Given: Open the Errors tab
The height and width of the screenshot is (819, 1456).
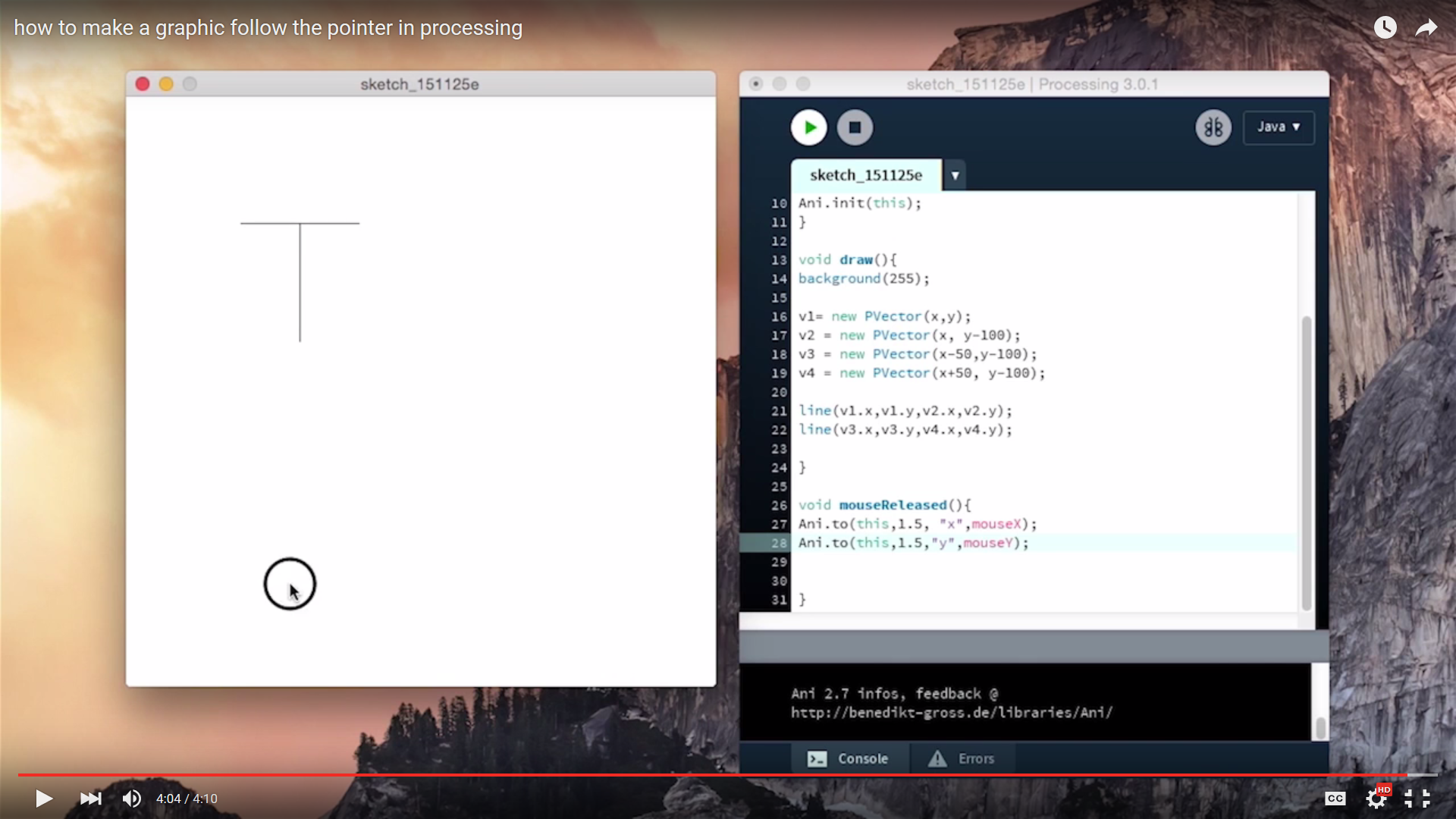Looking at the screenshot, I should click(962, 758).
